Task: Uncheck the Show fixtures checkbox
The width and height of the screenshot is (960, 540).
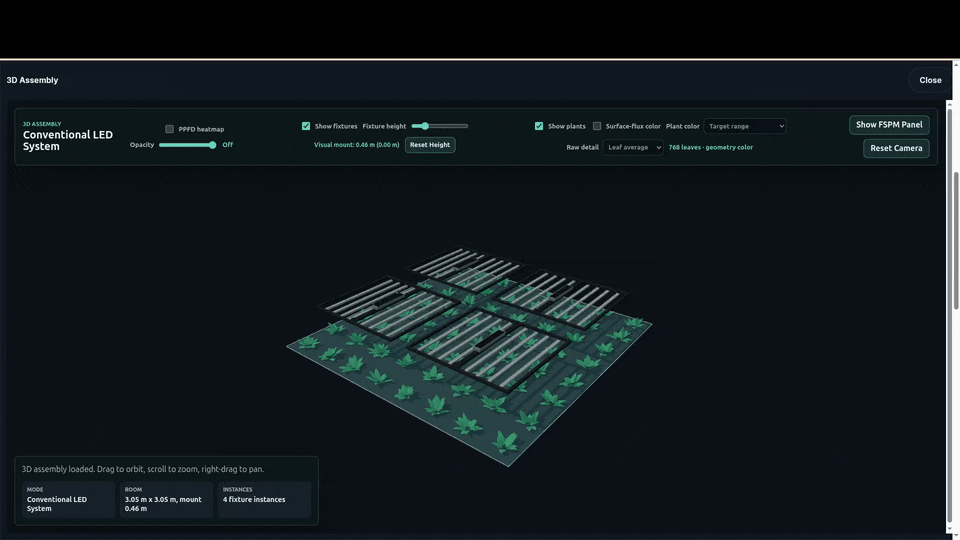Action: tap(306, 126)
